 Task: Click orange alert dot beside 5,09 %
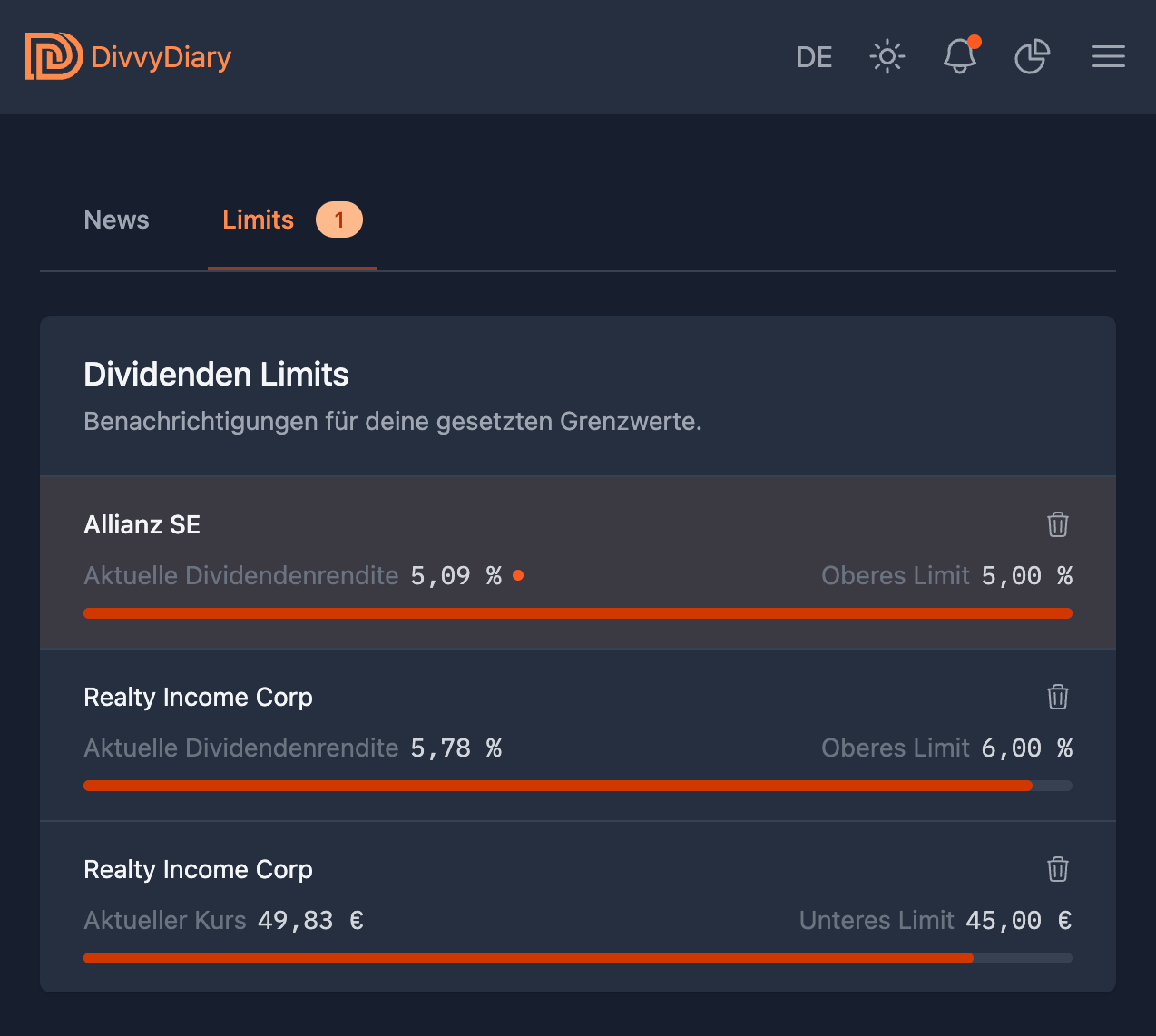(518, 575)
